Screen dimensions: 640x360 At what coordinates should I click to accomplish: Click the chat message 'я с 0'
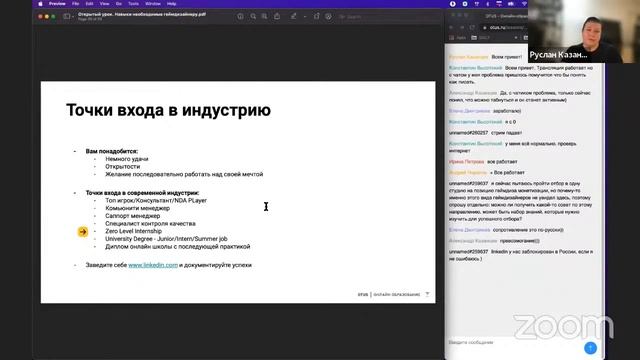point(510,122)
